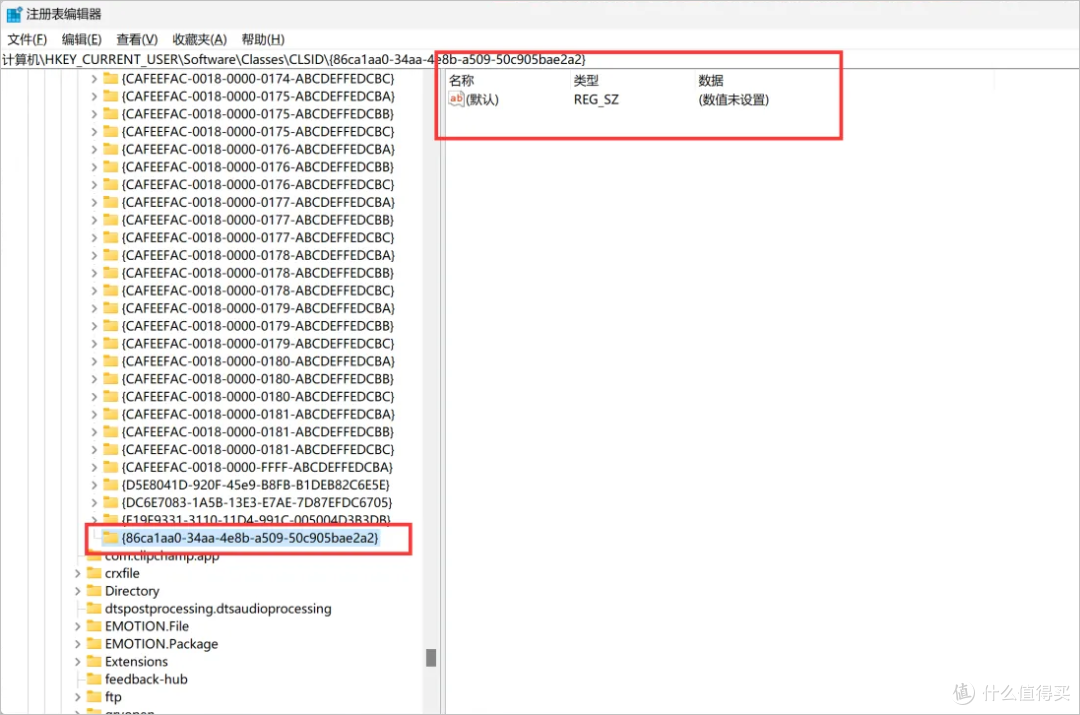Click folder icon of CAFEEFAC-0018-0000-0177-ABCDEFFEDCBB

tap(110, 220)
